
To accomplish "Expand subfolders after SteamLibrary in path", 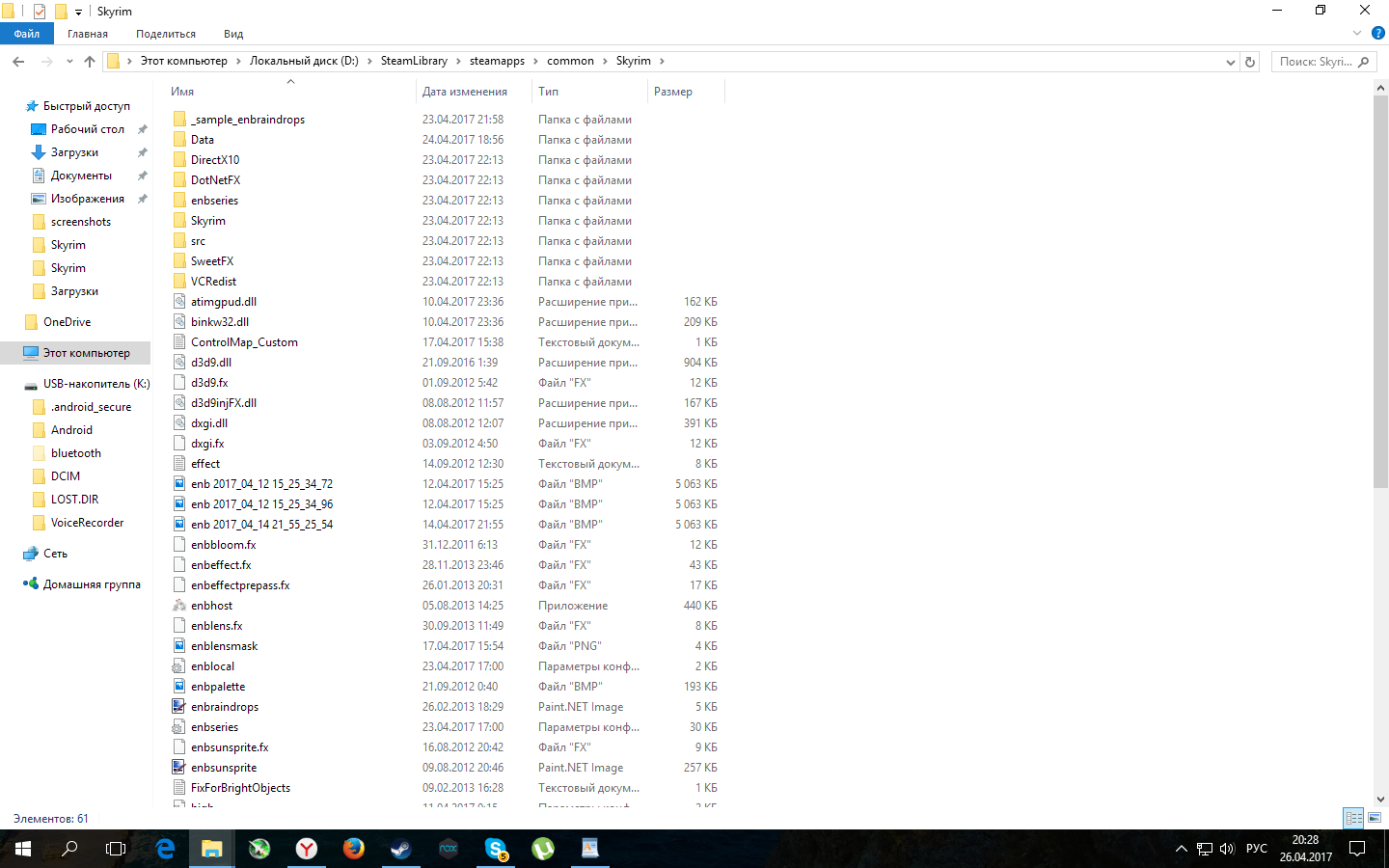I will click(x=458, y=61).
